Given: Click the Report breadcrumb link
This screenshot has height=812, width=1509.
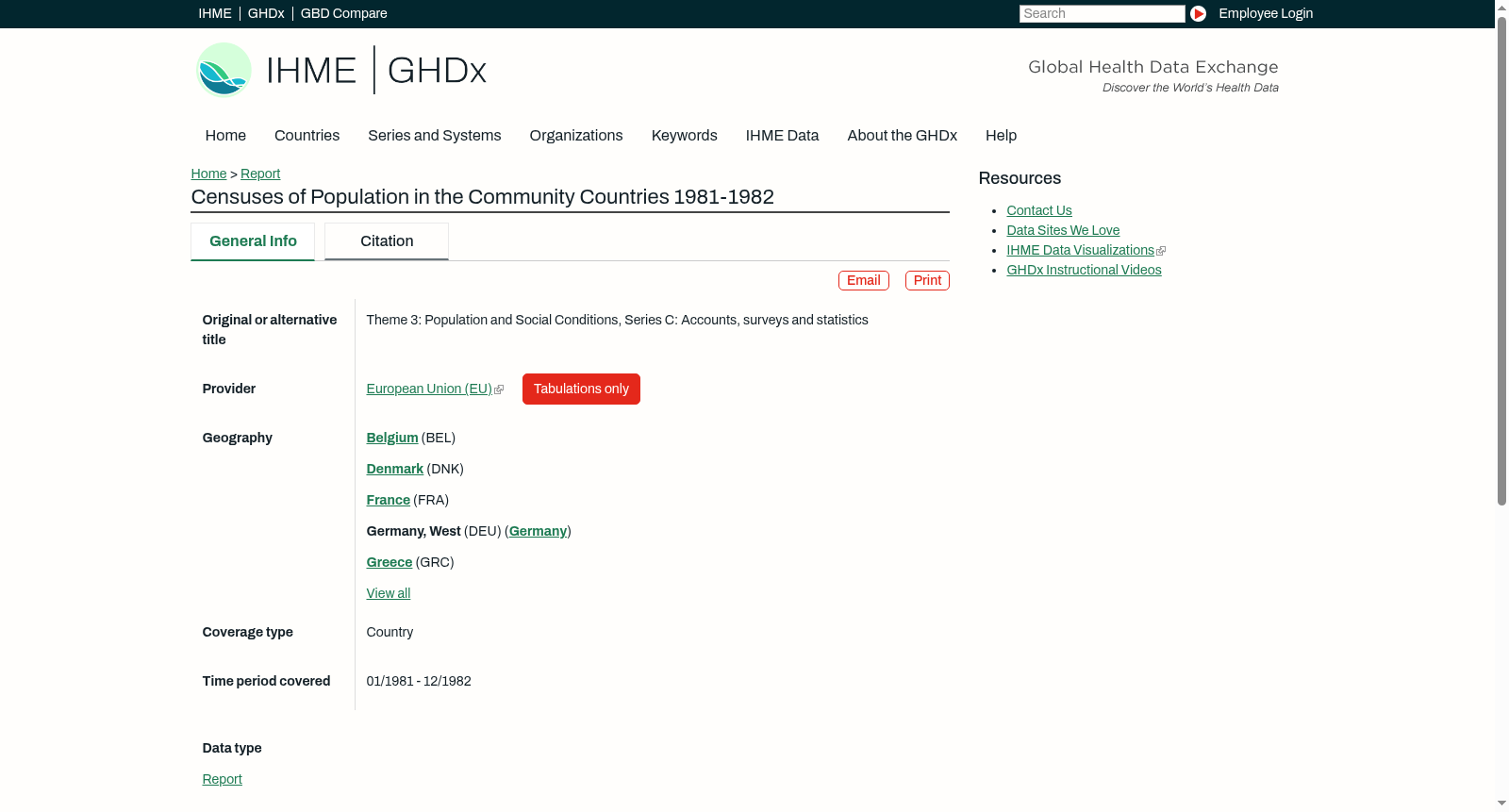Looking at the screenshot, I should (260, 174).
